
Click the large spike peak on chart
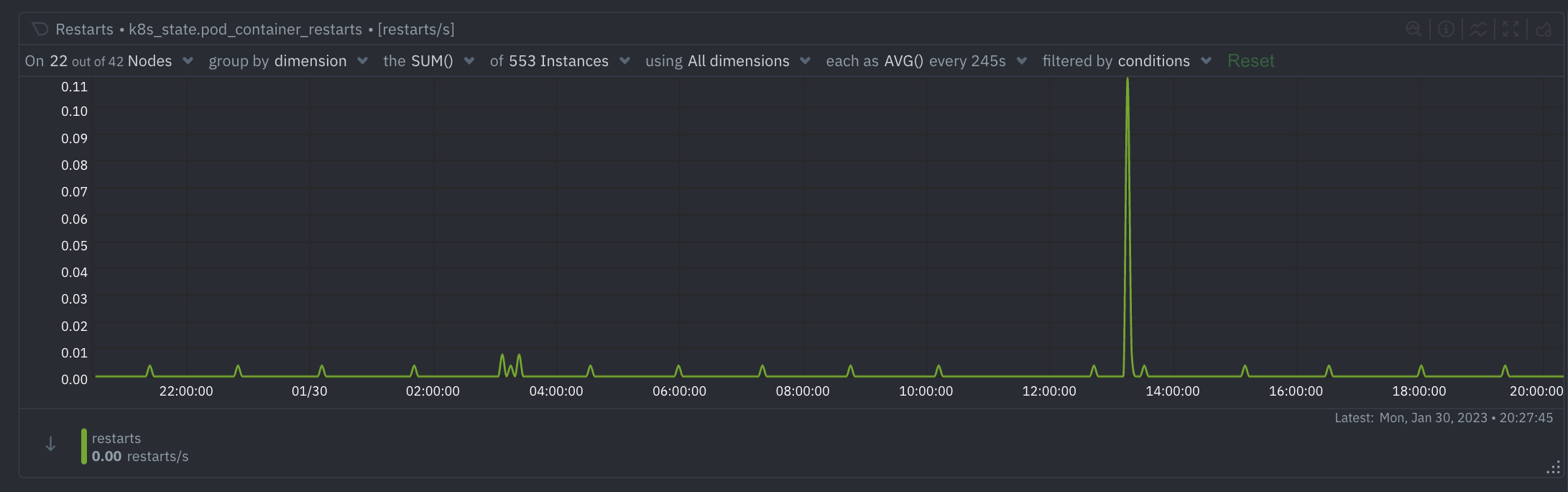tap(1127, 81)
